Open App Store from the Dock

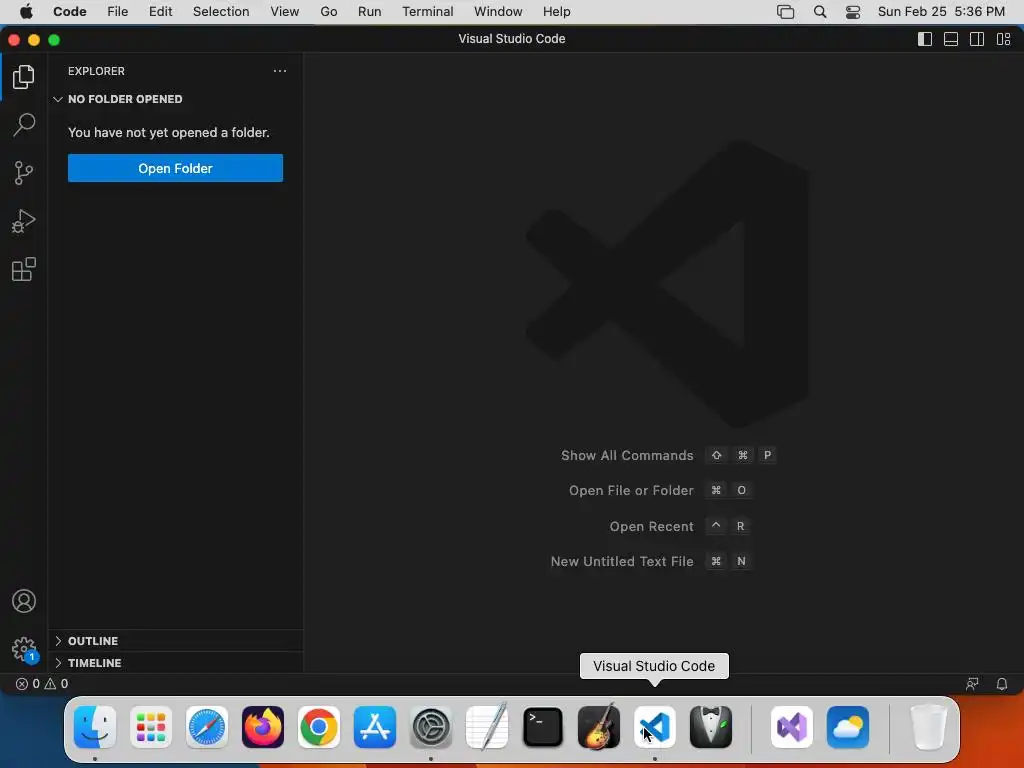(x=375, y=727)
